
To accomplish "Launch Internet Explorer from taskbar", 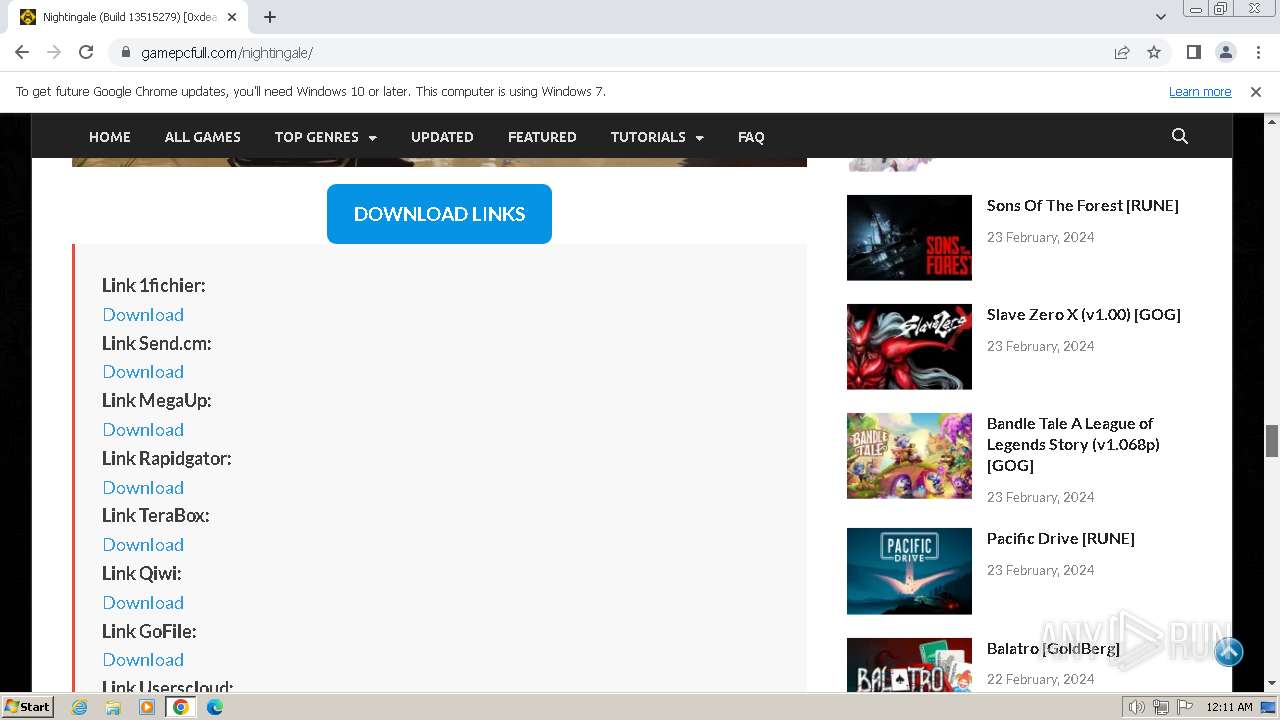I will (80, 707).
